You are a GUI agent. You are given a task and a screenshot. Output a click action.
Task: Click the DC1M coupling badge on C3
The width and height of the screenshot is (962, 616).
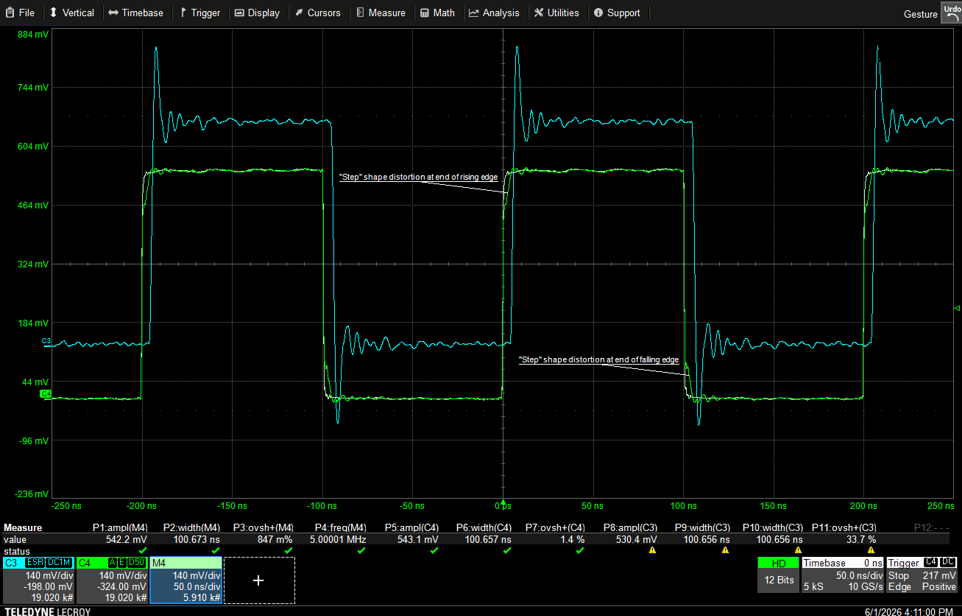59,563
